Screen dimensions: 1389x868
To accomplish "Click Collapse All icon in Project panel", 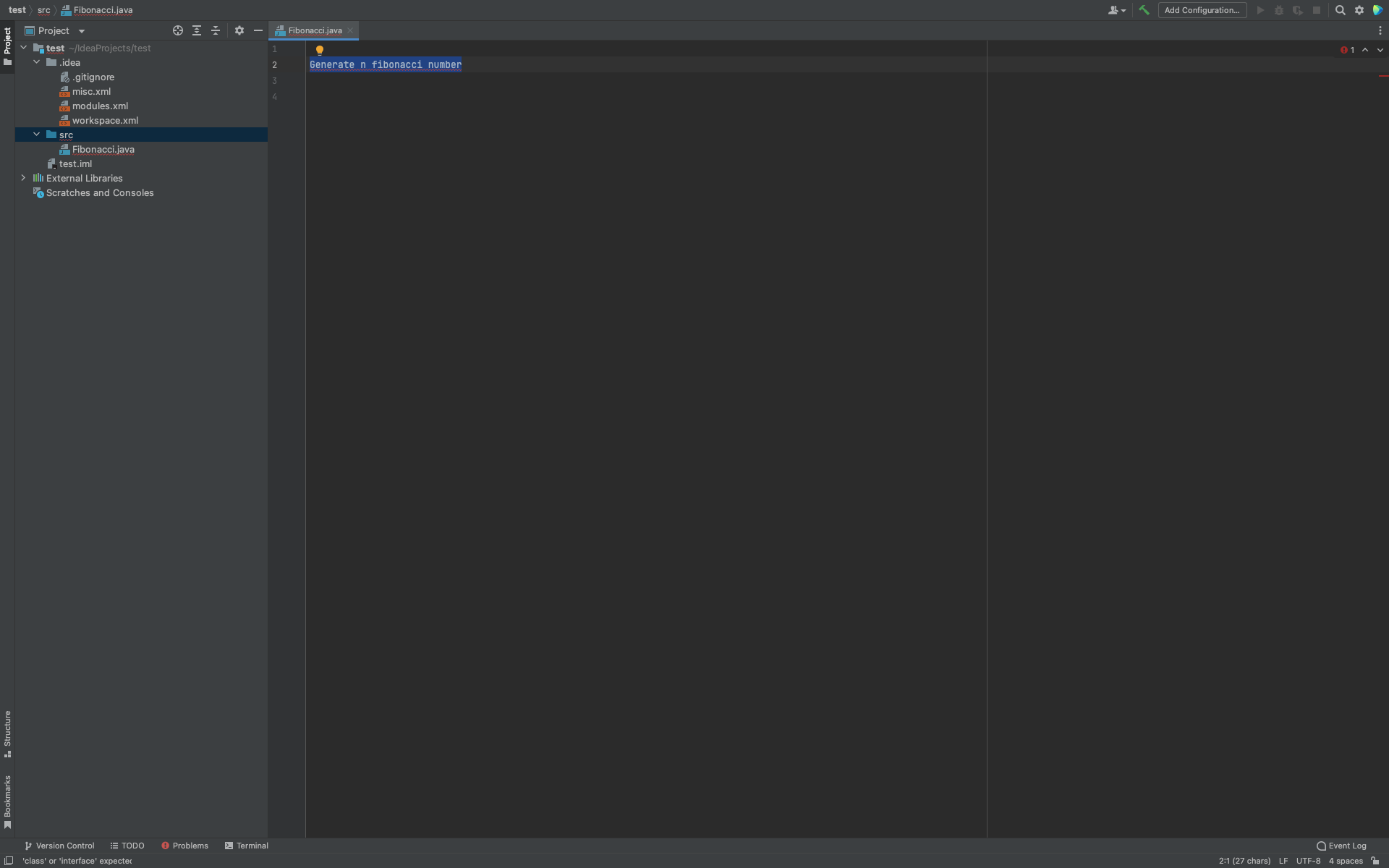I will (216, 30).
